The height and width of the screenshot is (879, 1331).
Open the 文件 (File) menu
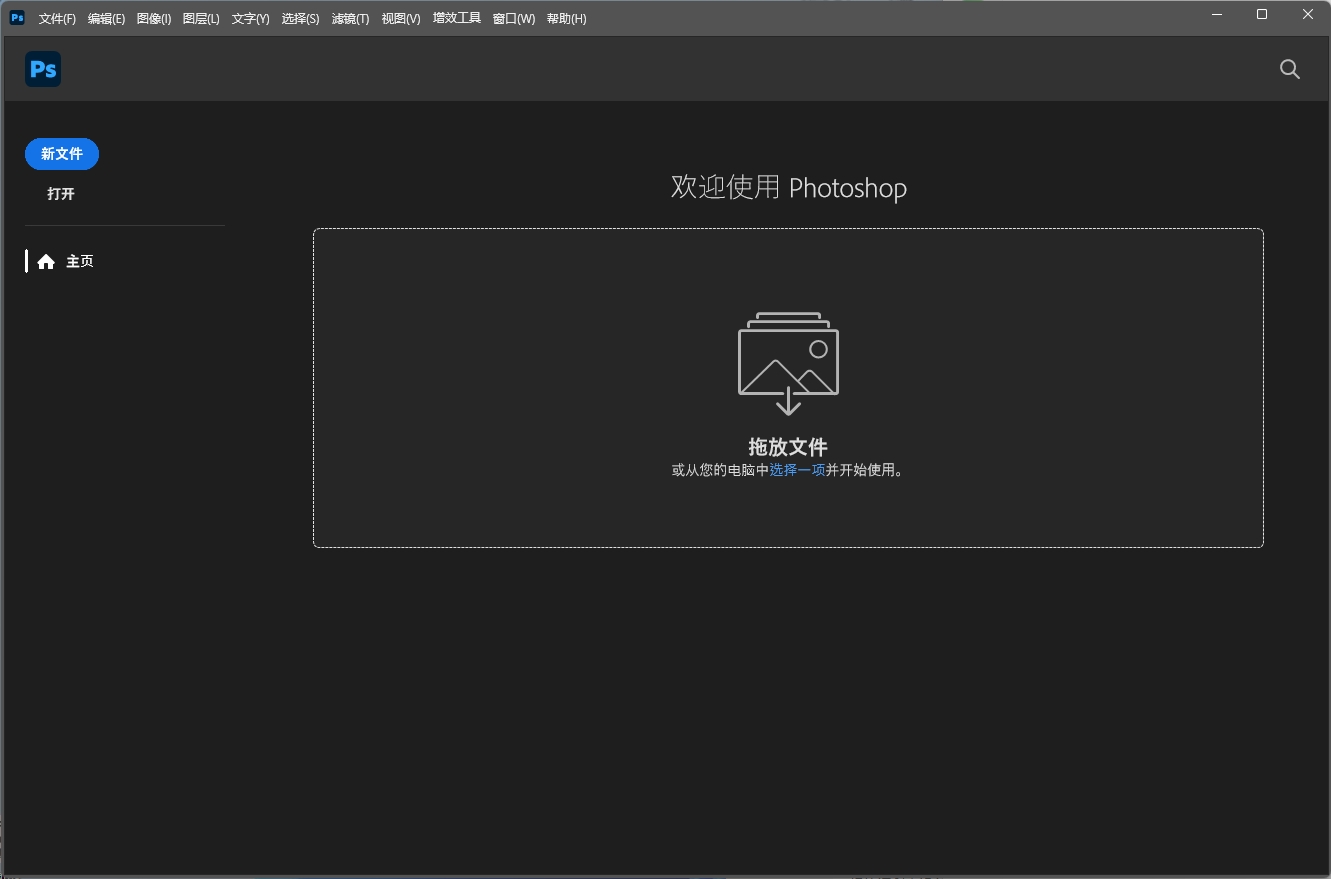[x=56, y=18]
